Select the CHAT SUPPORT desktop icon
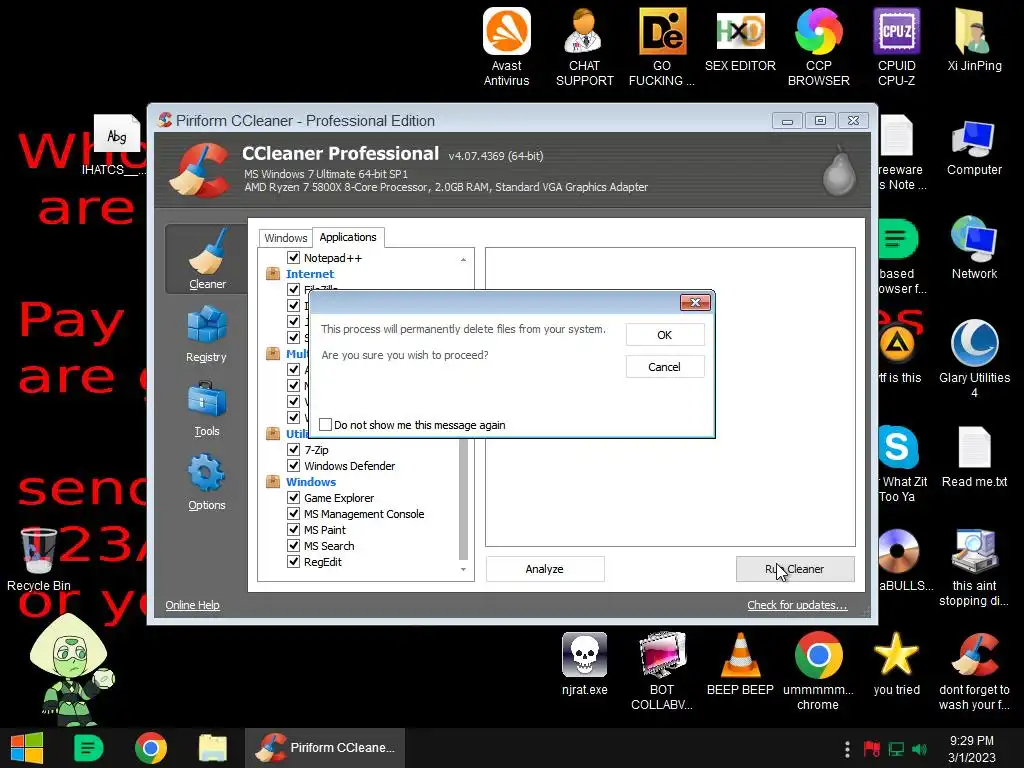This screenshot has width=1024, height=768. pos(584,47)
